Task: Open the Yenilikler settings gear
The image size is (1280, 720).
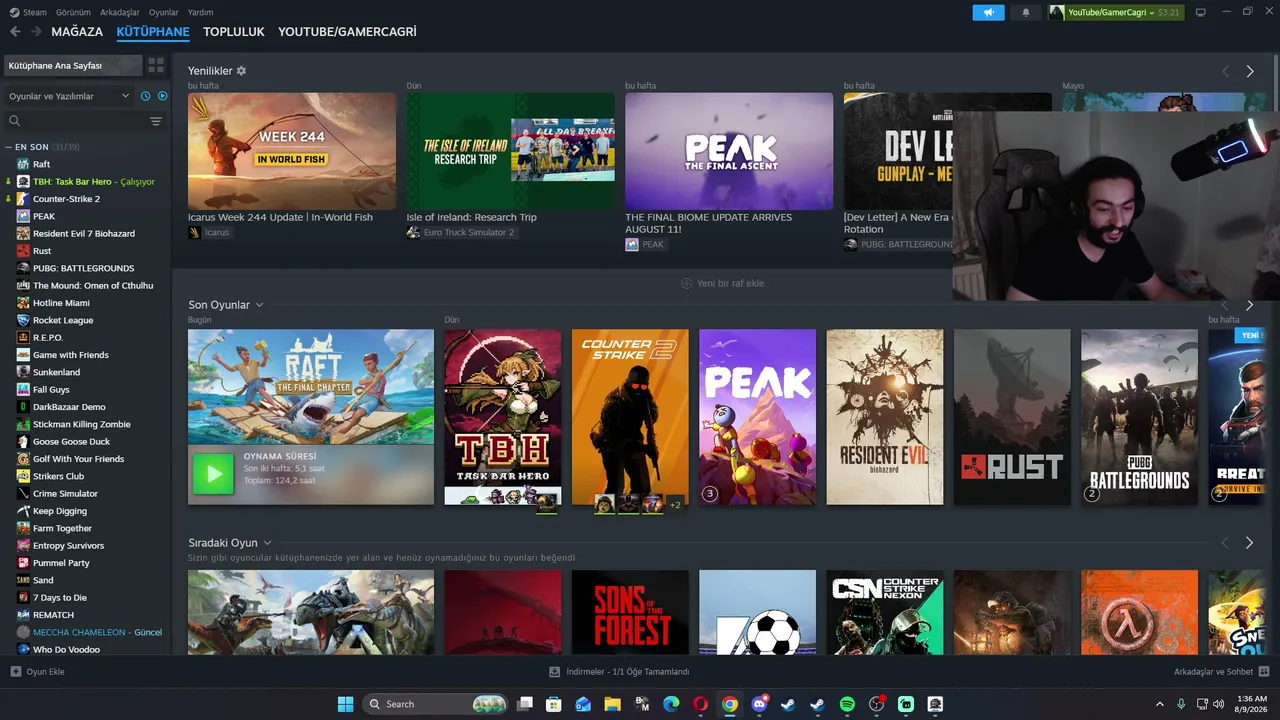Action: (241, 71)
